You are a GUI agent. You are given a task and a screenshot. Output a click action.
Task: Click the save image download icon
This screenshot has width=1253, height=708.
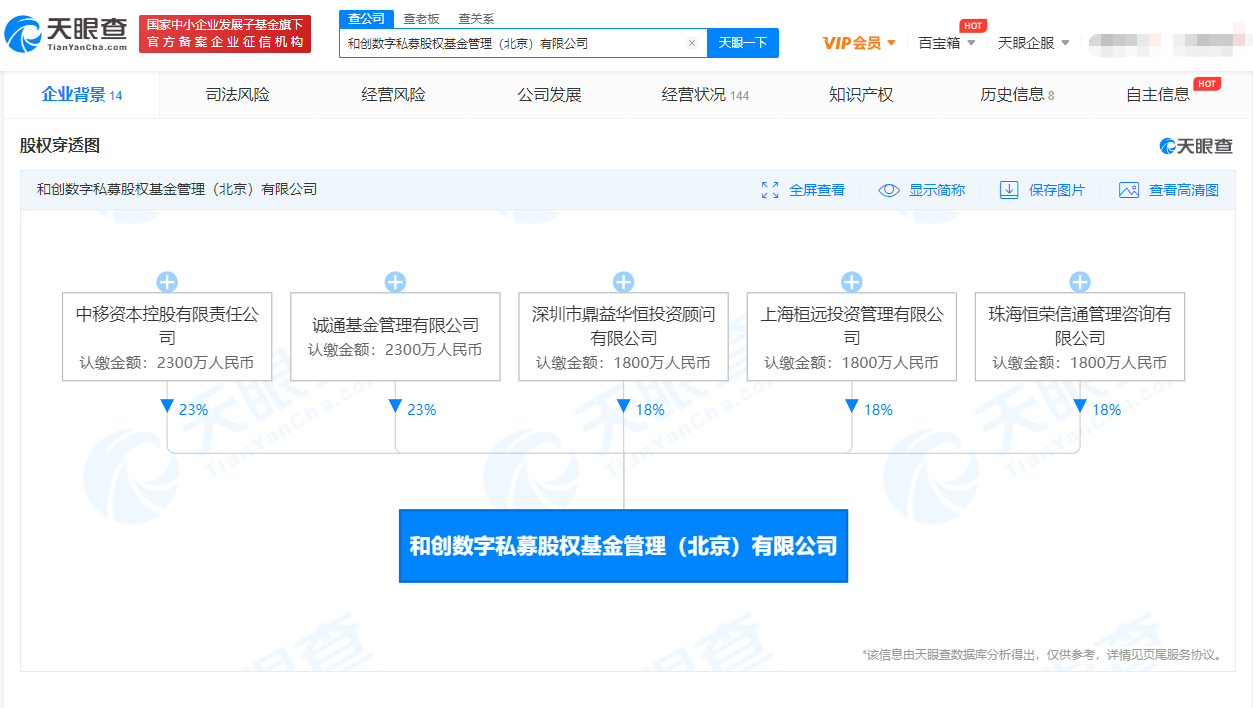click(1009, 190)
